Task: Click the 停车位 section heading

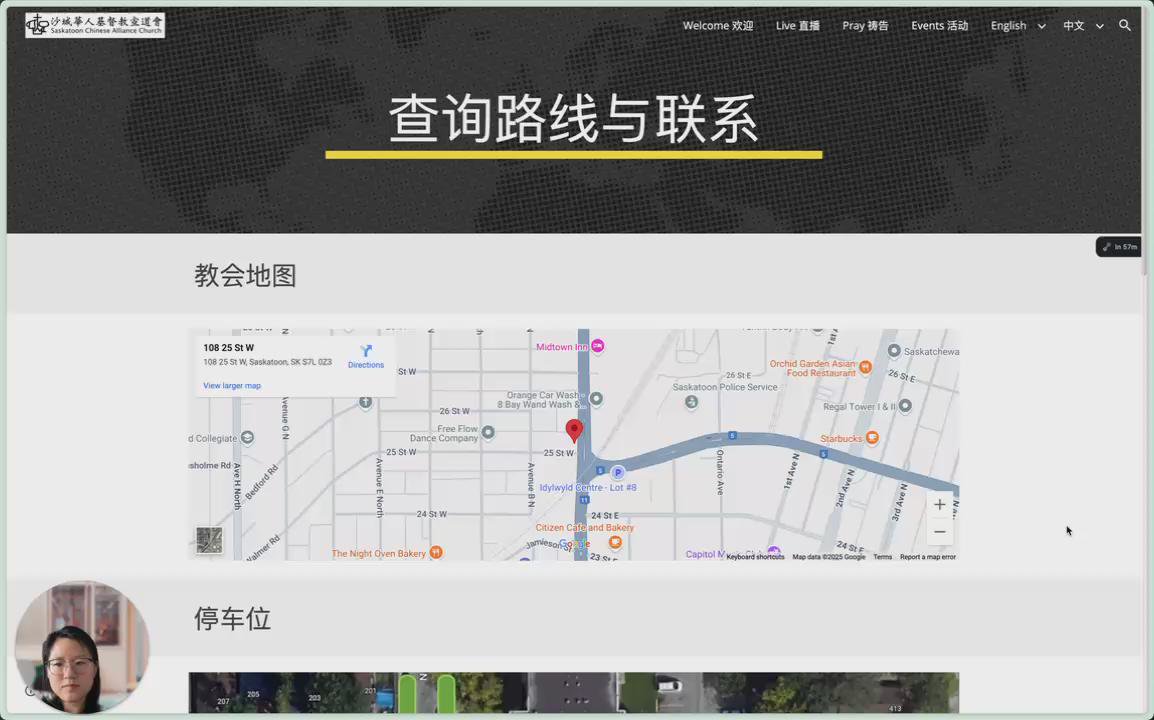Action: click(x=233, y=618)
